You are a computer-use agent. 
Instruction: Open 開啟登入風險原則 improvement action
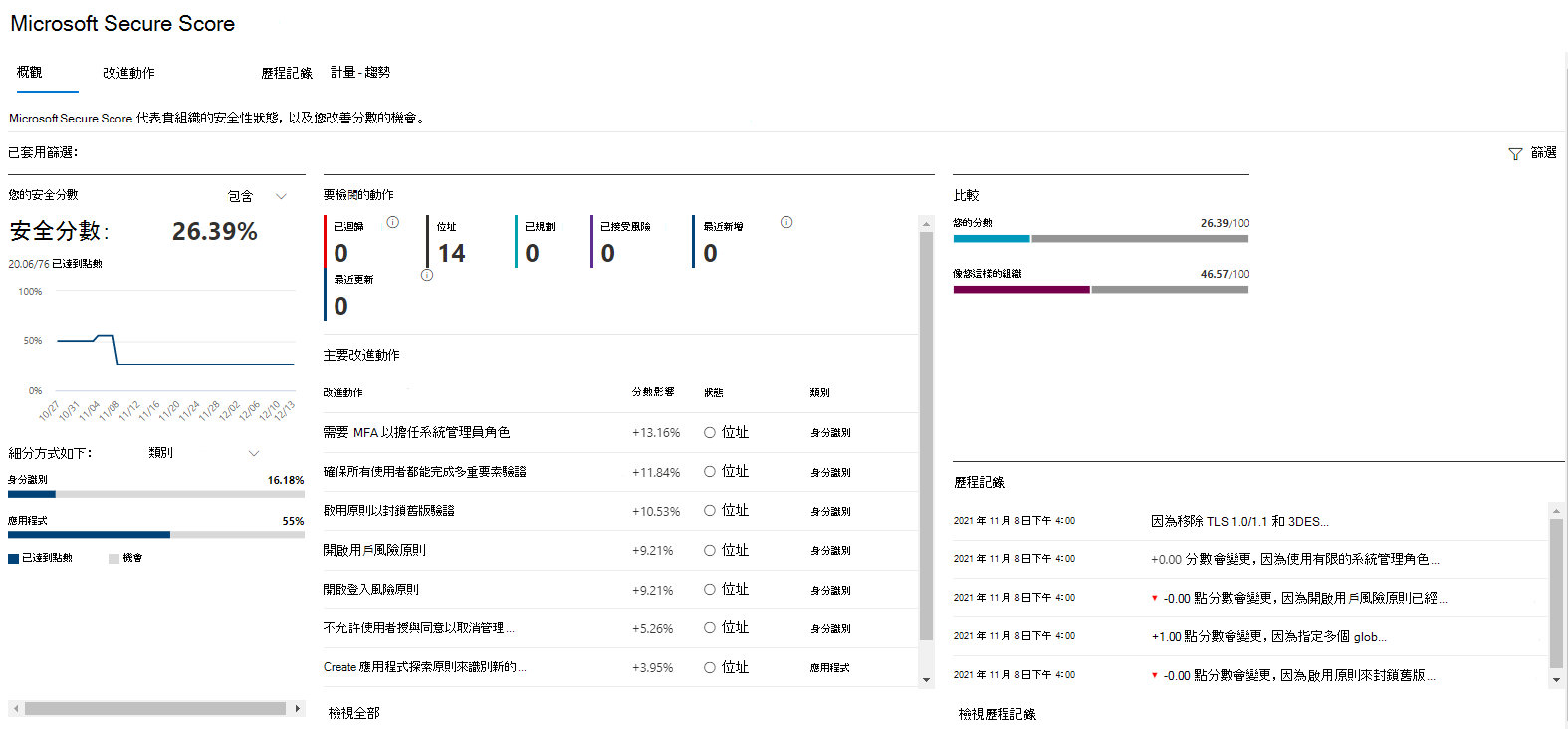click(x=371, y=590)
